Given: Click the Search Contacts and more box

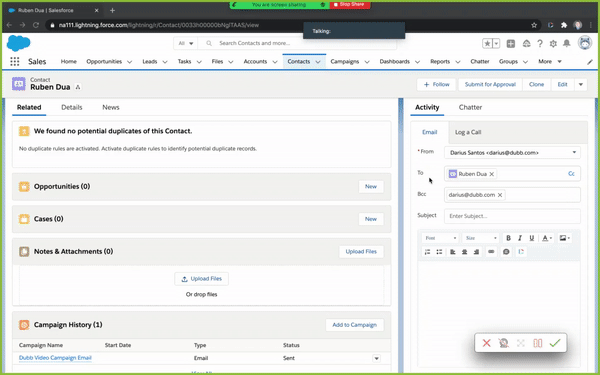Looking at the screenshot, I should (297, 43).
